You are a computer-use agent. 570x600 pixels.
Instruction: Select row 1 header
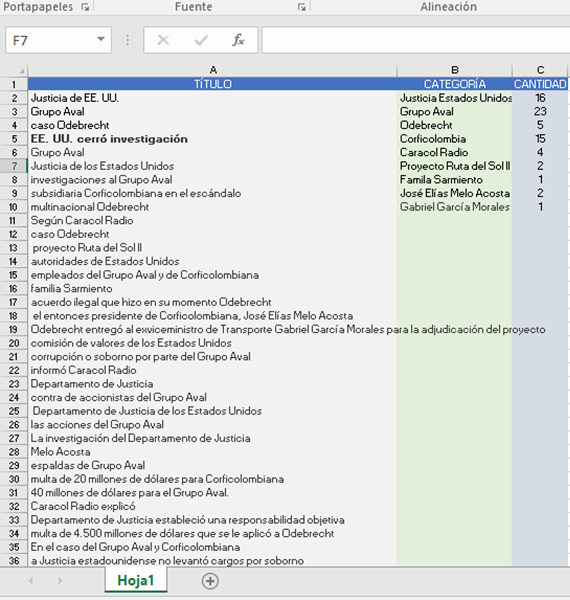(x=14, y=84)
